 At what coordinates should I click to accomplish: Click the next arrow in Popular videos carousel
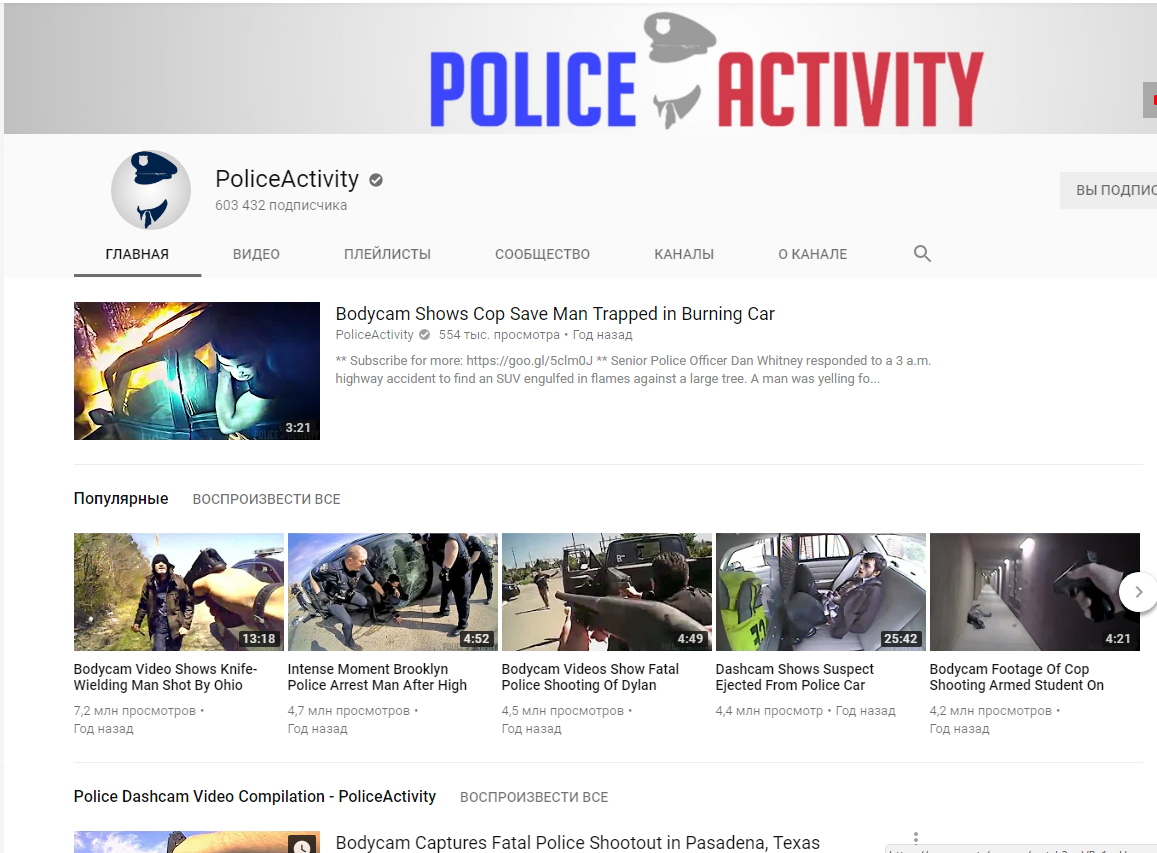1138,592
